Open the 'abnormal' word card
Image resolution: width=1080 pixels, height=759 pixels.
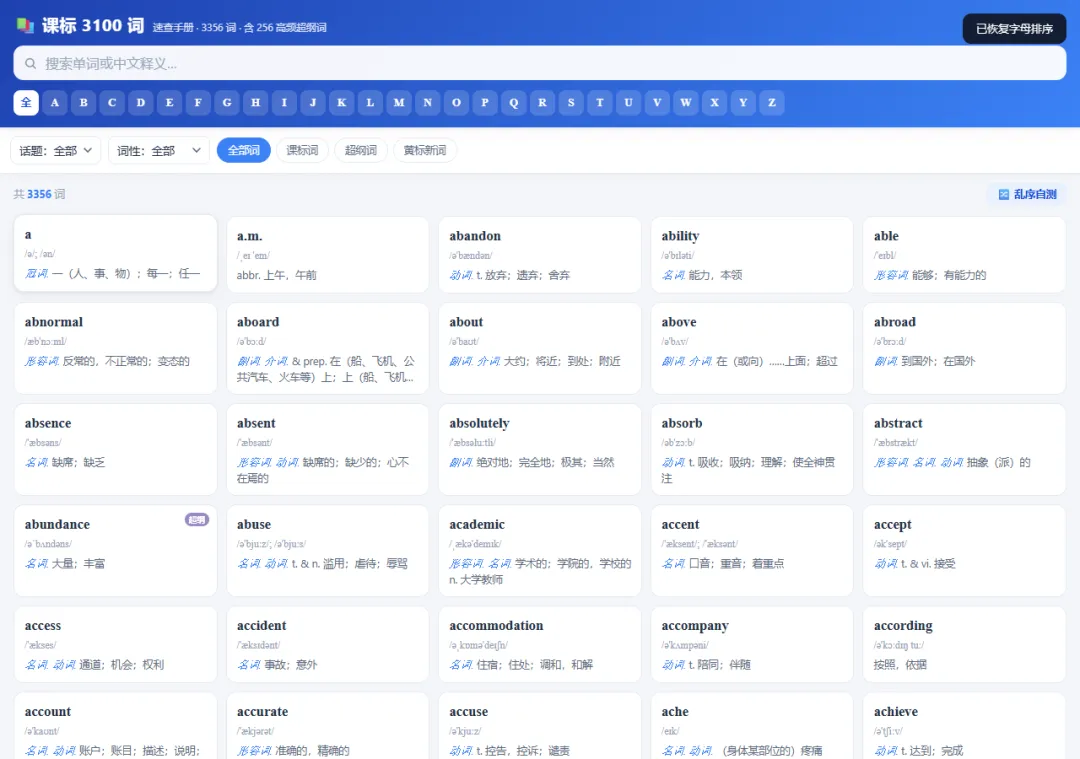[x=116, y=349]
